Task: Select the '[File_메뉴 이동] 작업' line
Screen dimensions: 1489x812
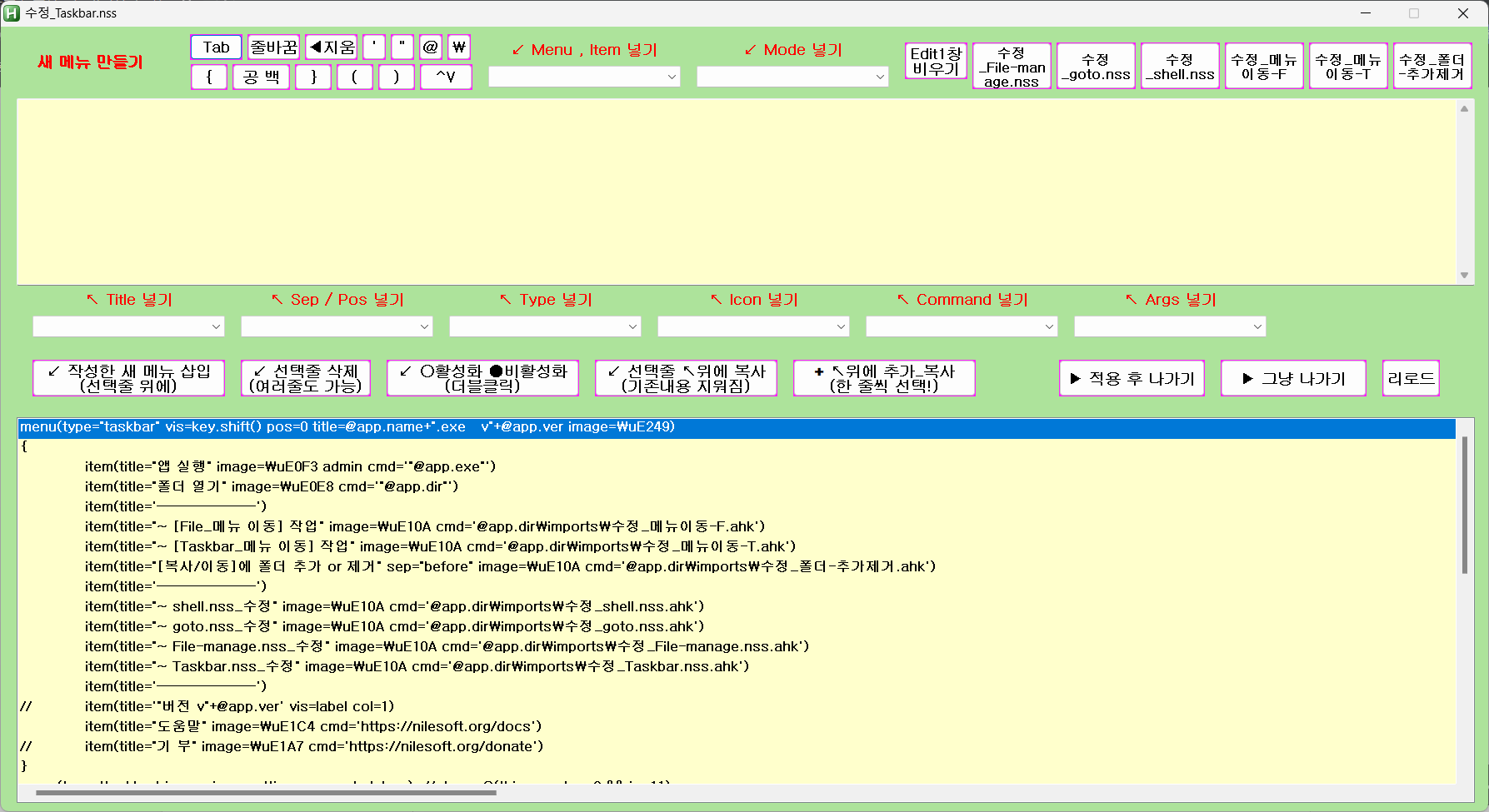Action: coord(737,526)
